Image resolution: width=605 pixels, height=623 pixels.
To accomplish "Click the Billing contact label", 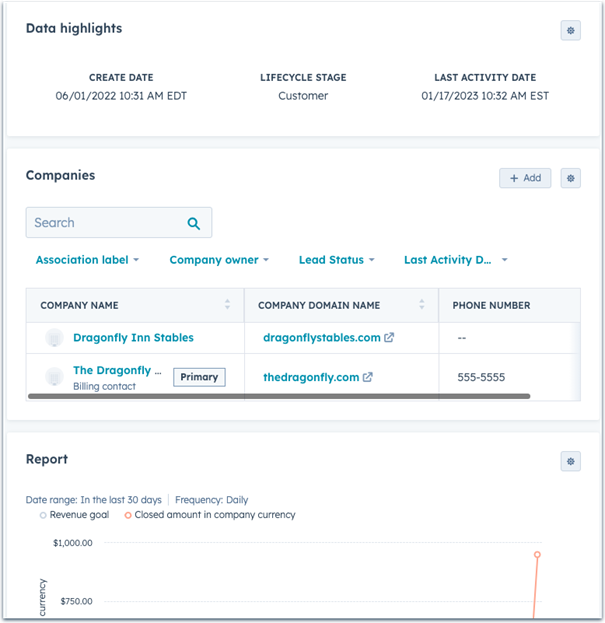I will click(104, 386).
